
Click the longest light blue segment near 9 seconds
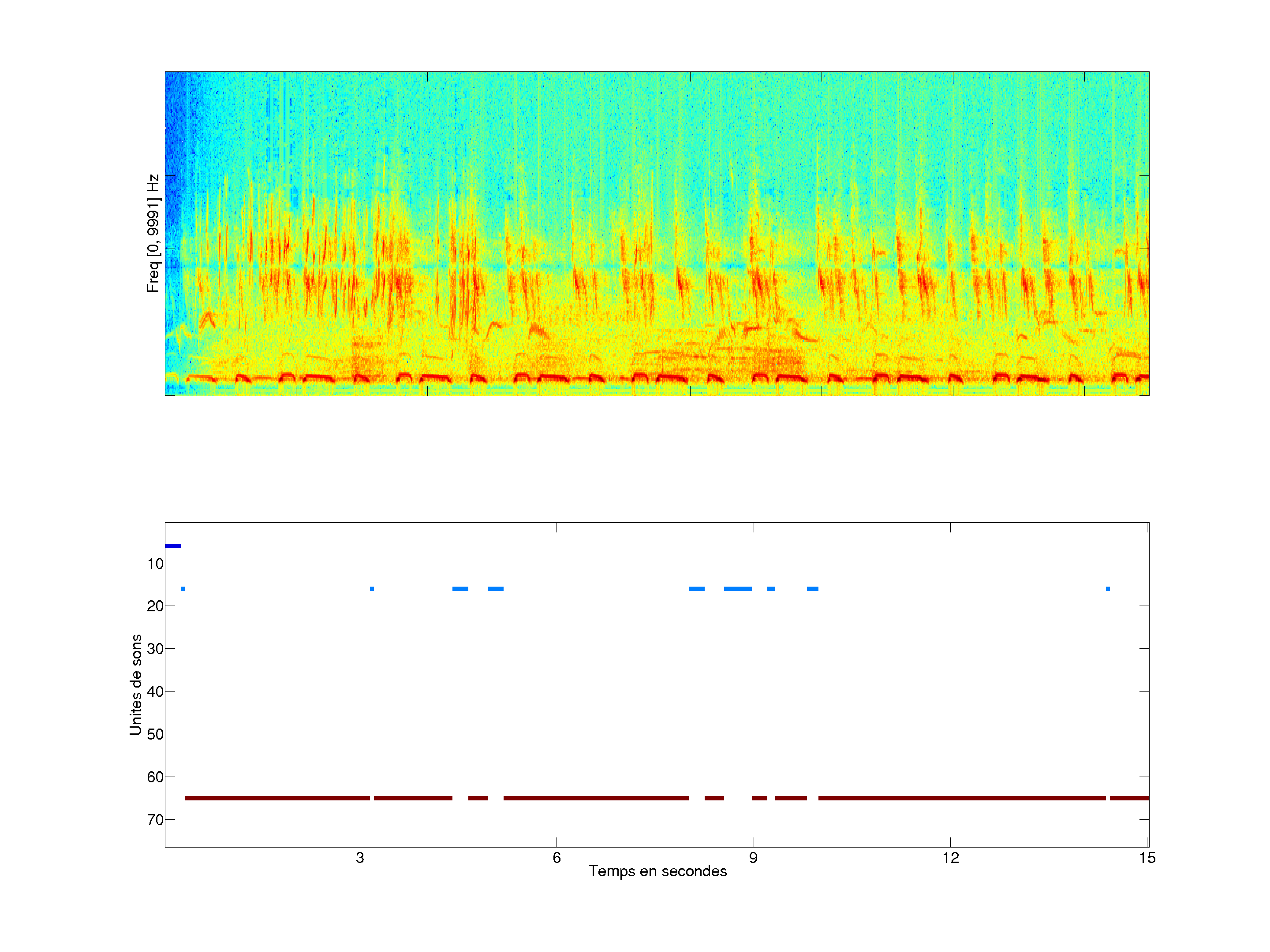(737, 589)
